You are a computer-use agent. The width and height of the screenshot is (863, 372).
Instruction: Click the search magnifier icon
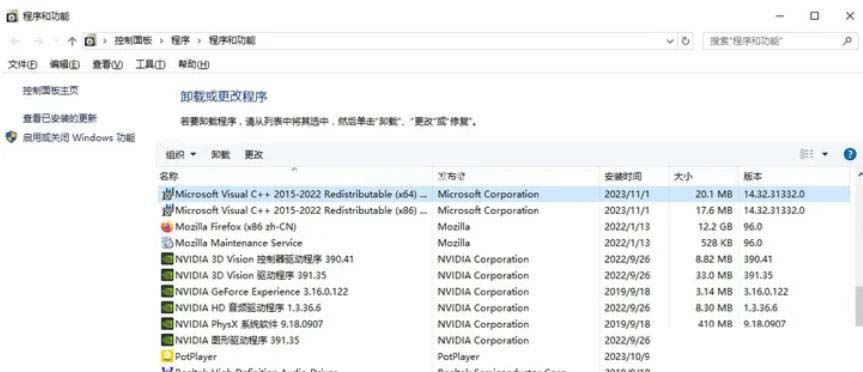(847, 41)
